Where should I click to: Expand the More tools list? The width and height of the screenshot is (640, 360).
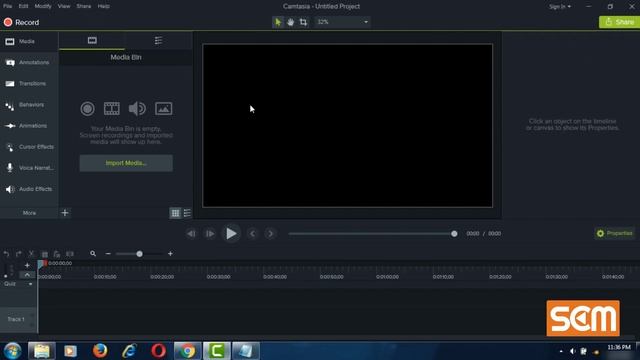pos(29,213)
